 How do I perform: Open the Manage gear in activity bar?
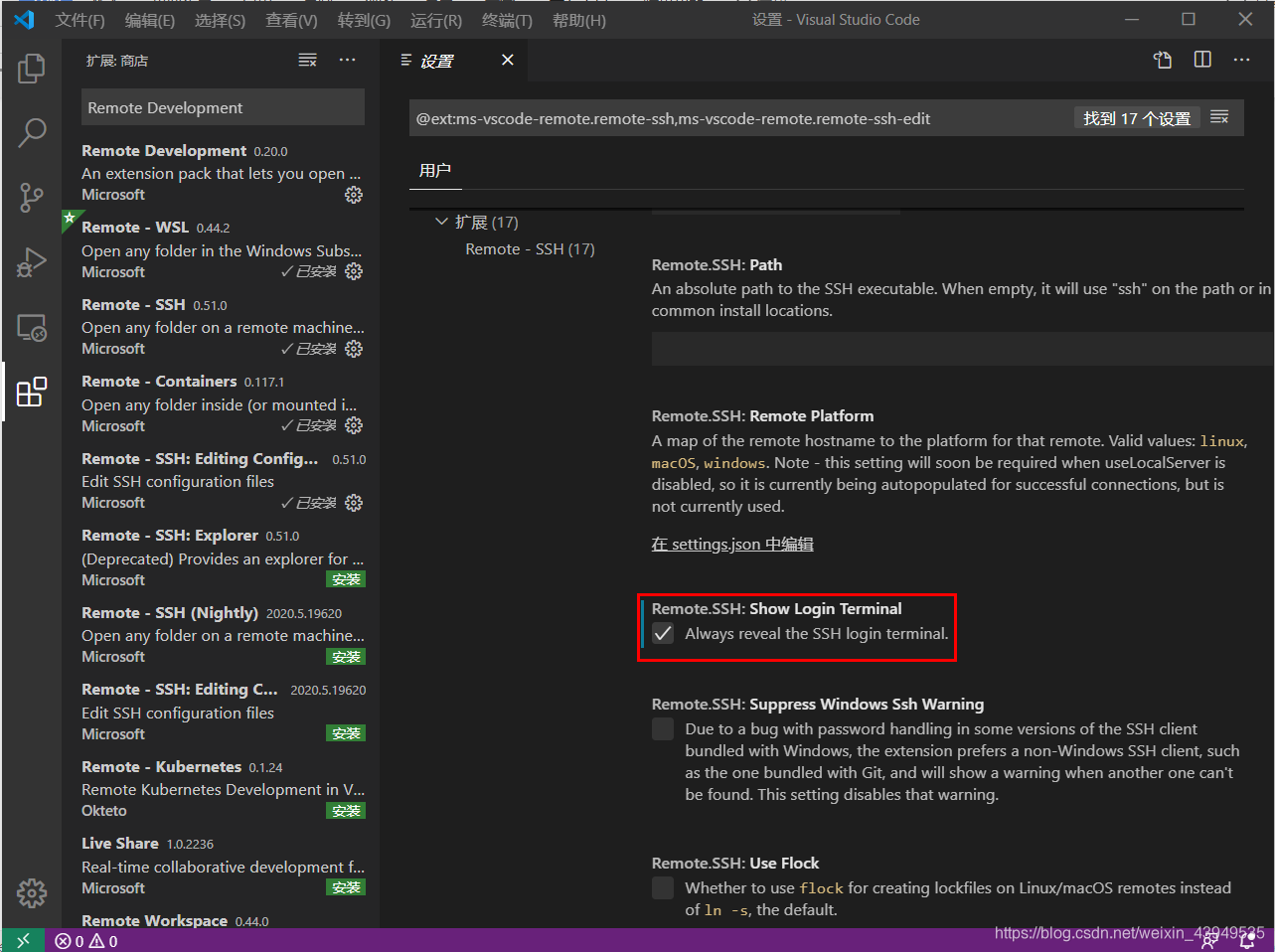point(32,892)
